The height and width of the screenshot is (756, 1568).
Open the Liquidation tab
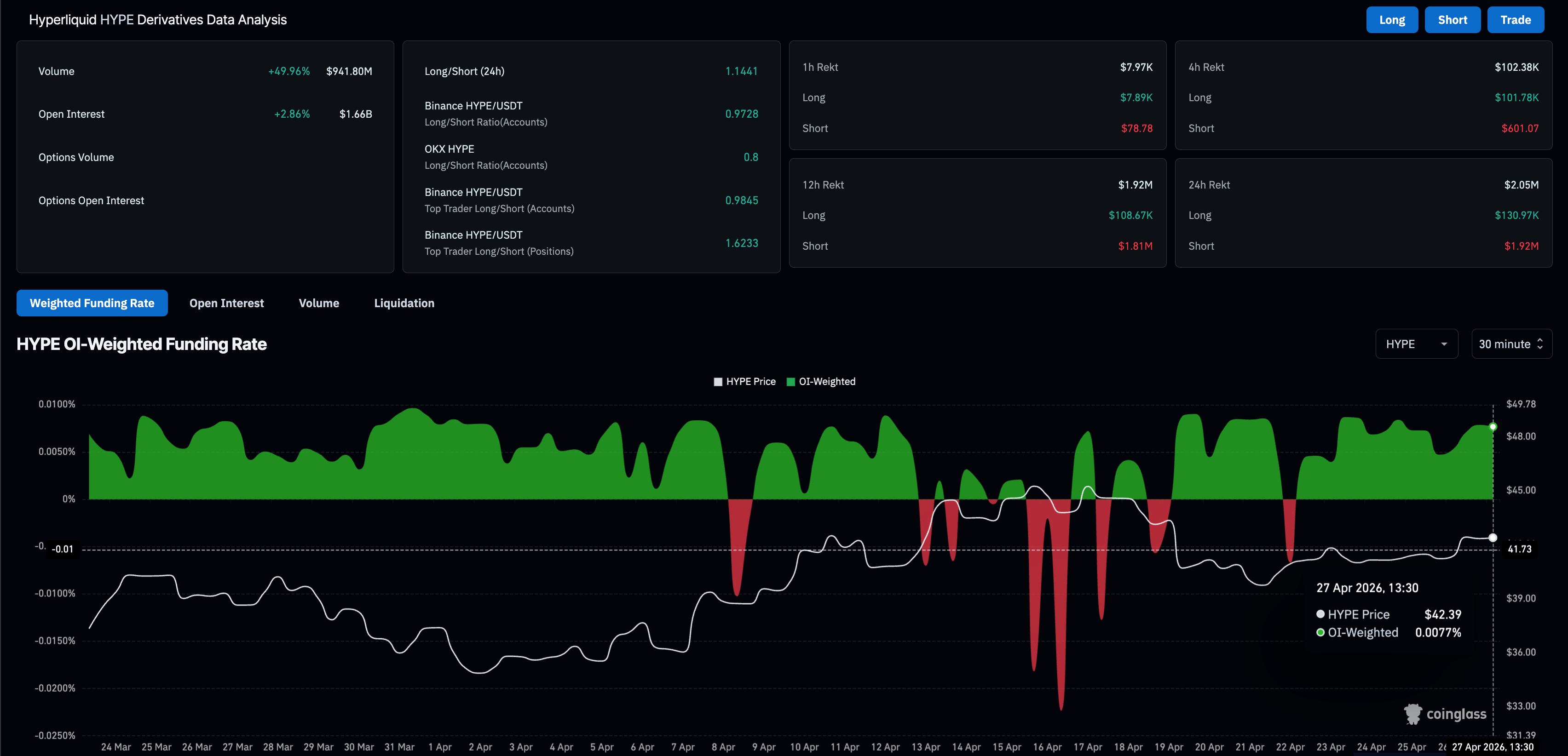404,303
